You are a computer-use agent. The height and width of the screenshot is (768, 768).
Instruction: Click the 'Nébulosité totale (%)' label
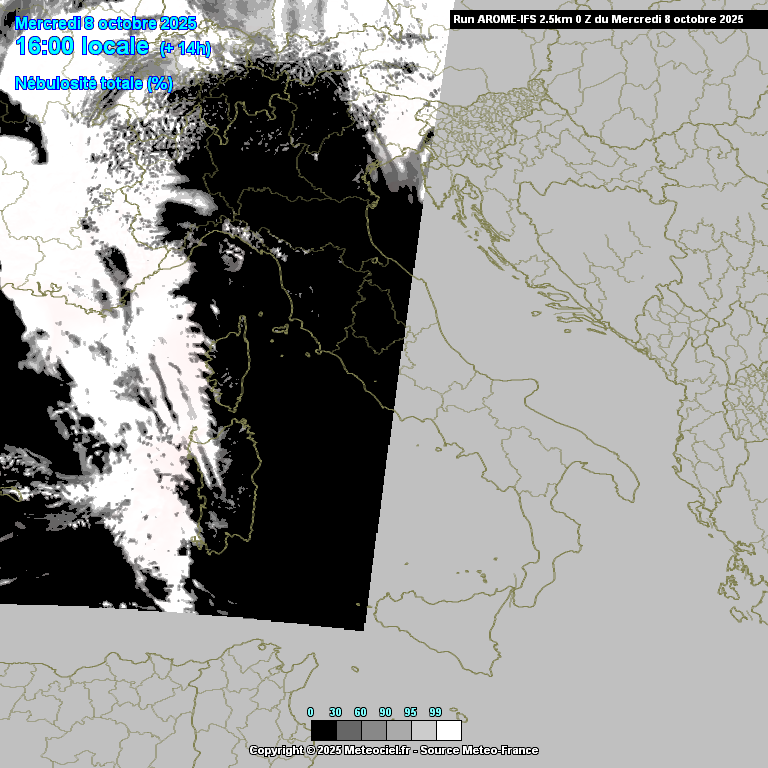click(94, 83)
